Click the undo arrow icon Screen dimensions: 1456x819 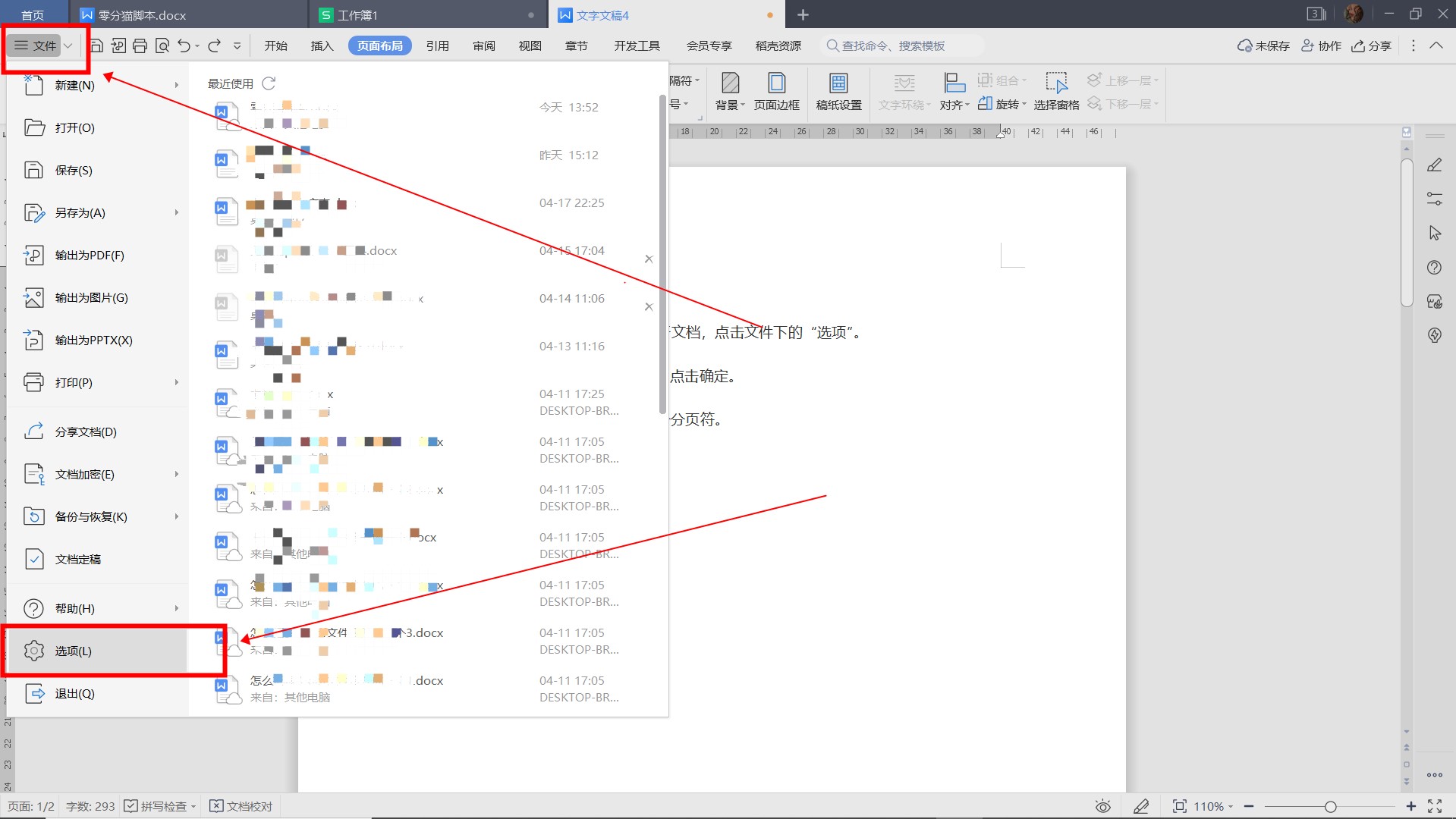(x=184, y=46)
